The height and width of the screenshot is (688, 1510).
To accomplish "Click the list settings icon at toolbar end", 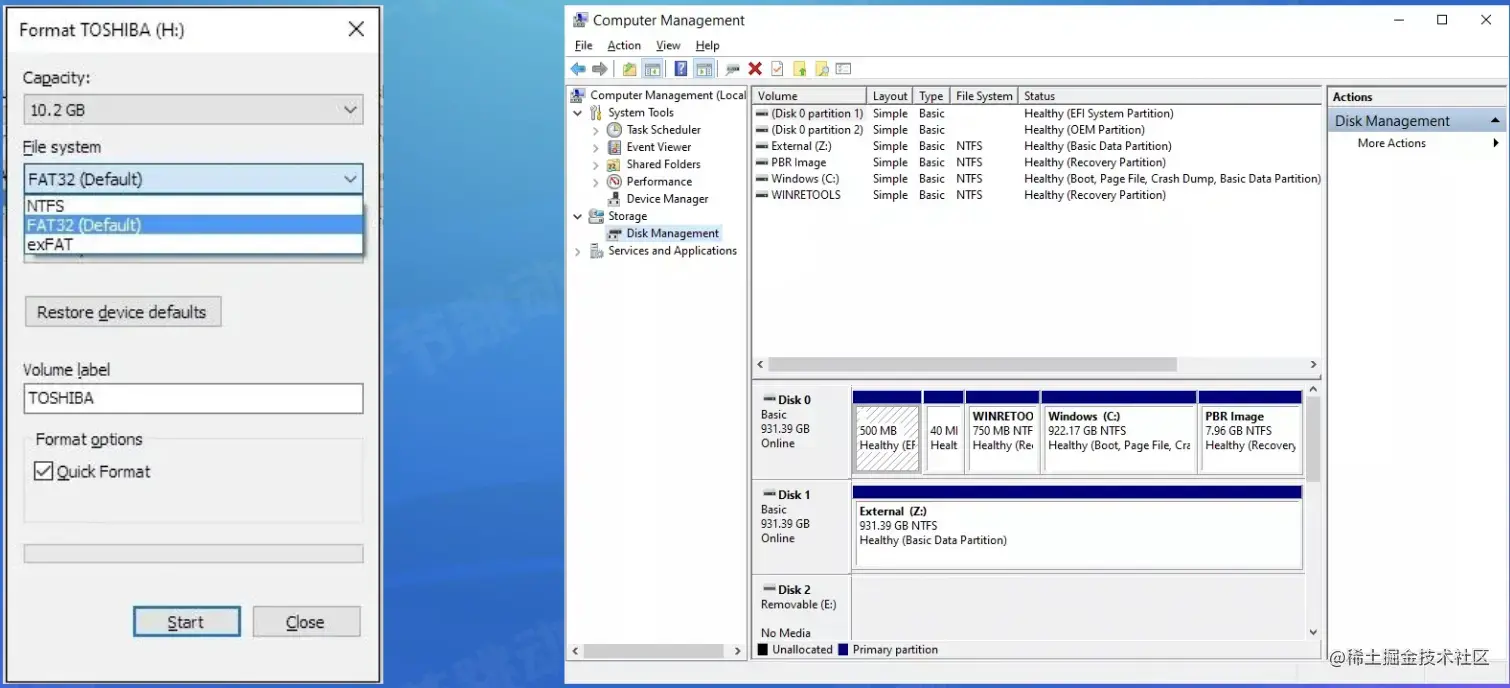I will point(843,69).
